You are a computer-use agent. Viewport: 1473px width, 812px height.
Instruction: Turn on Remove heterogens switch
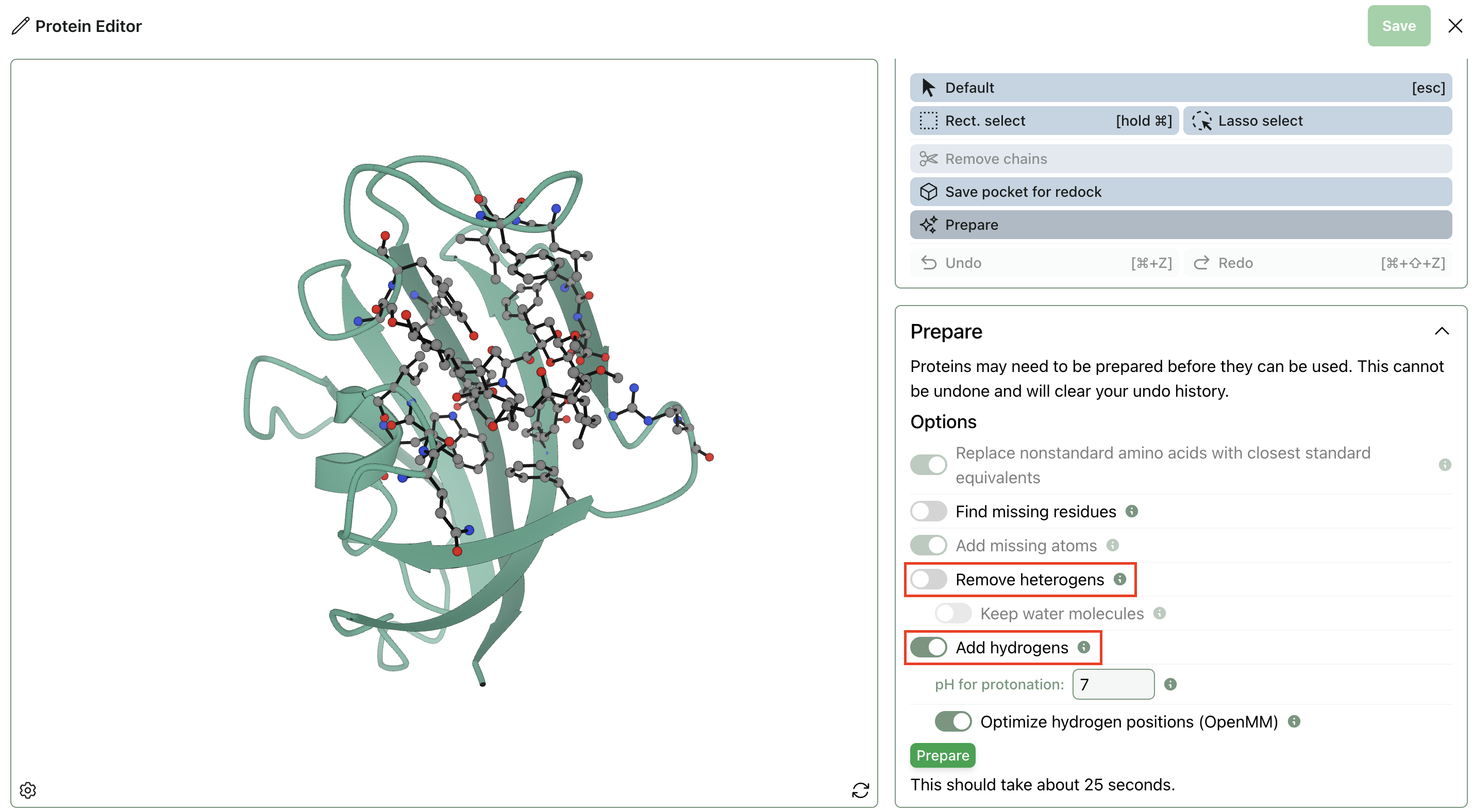(x=928, y=579)
